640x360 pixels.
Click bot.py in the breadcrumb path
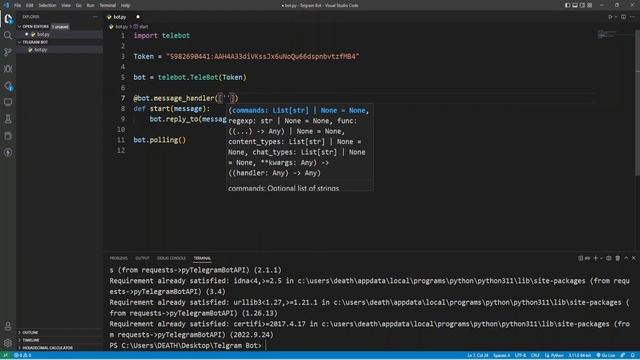point(119,27)
